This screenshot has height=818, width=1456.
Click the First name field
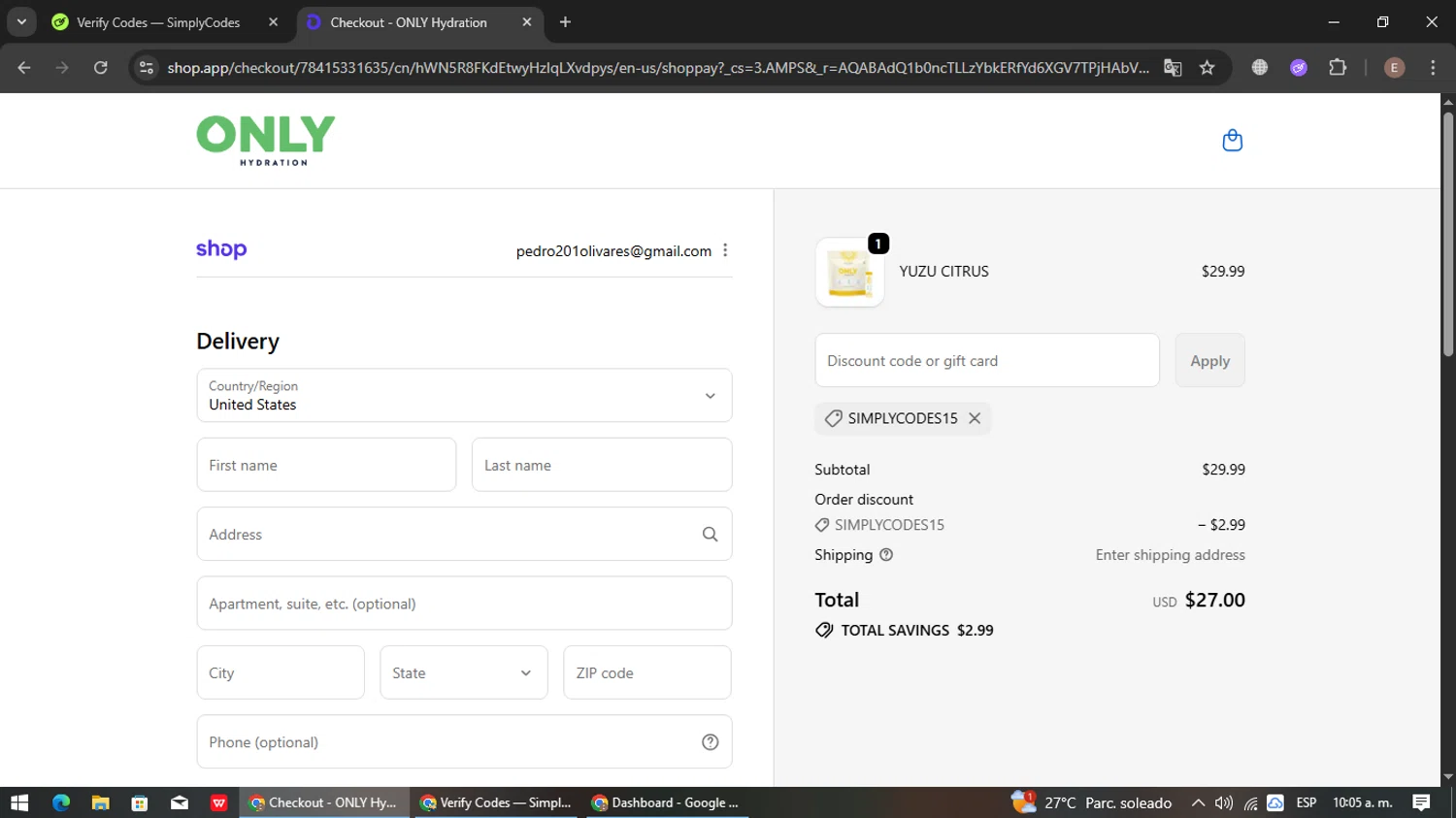[326, 465]
